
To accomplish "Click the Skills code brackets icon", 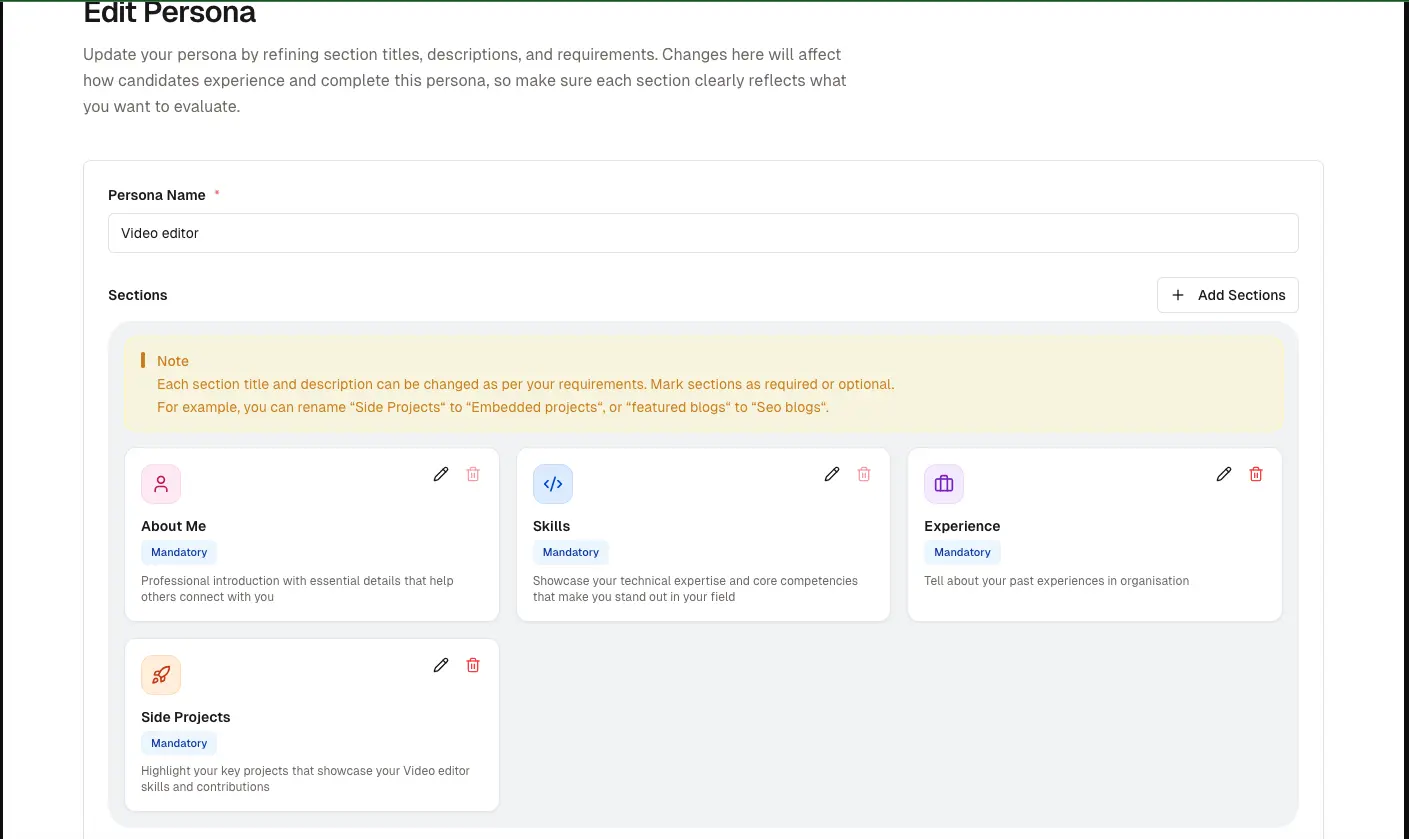I will (x=552, y=484).
